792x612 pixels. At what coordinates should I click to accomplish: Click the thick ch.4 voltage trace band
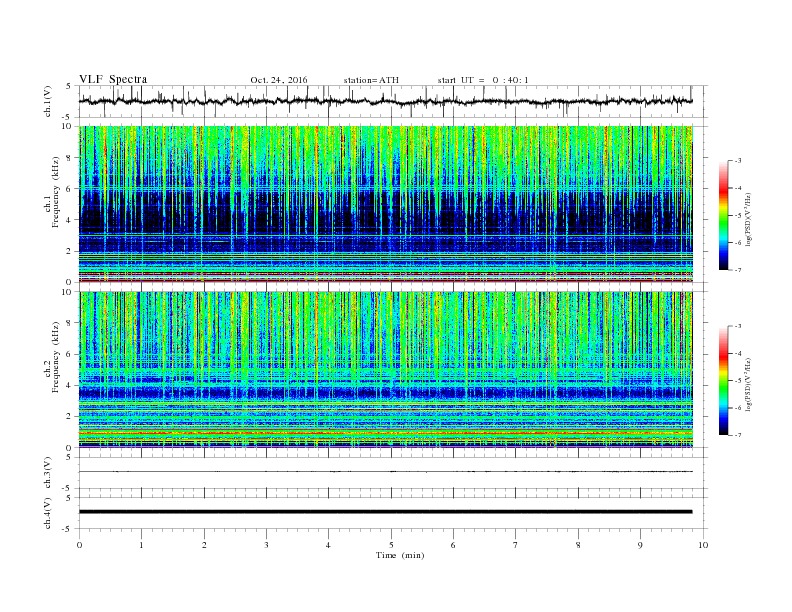point(386,512)
